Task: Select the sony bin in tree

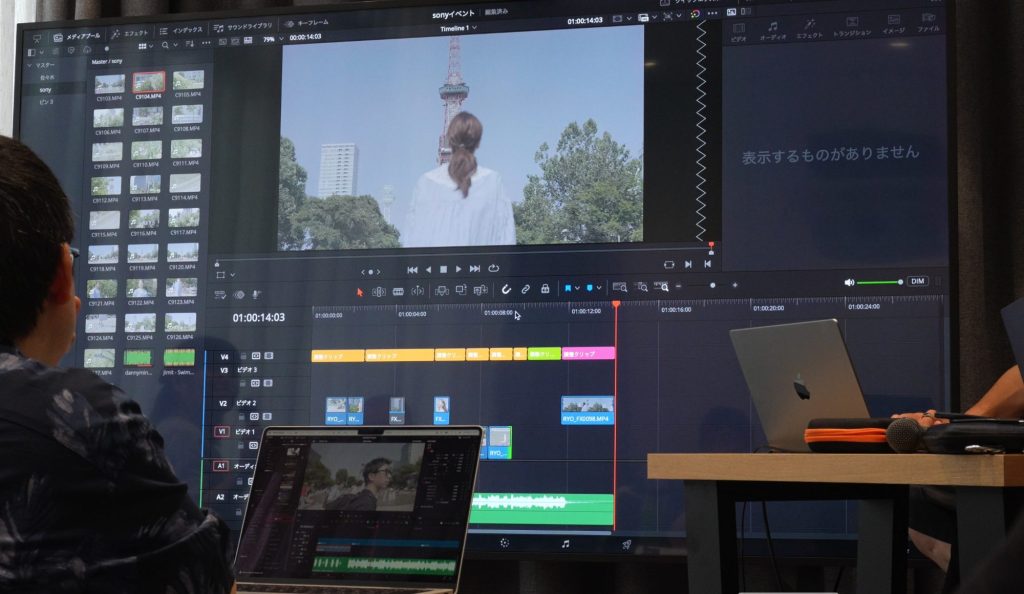Action: [x=45, y=89]
